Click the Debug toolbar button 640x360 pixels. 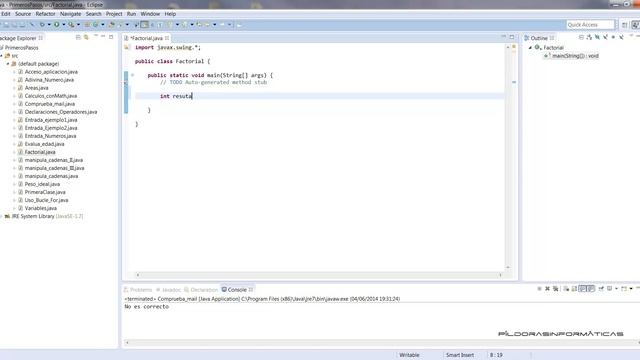point(42,24)
